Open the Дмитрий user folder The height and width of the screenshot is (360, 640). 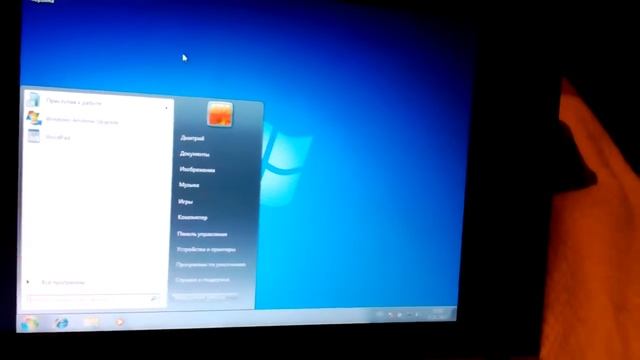(x=192, y=138)
